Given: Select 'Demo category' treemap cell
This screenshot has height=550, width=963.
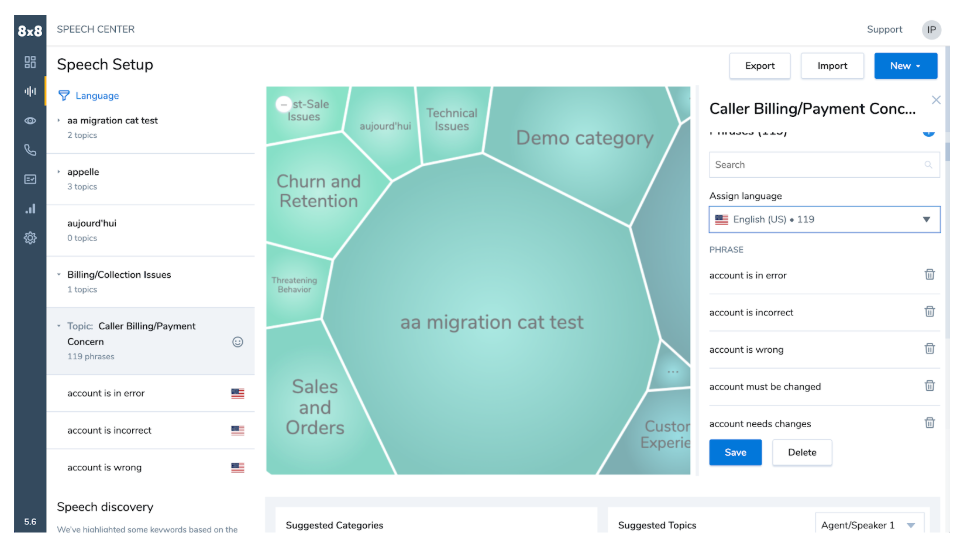Looking at the screenshot, I should pos(584,139).
